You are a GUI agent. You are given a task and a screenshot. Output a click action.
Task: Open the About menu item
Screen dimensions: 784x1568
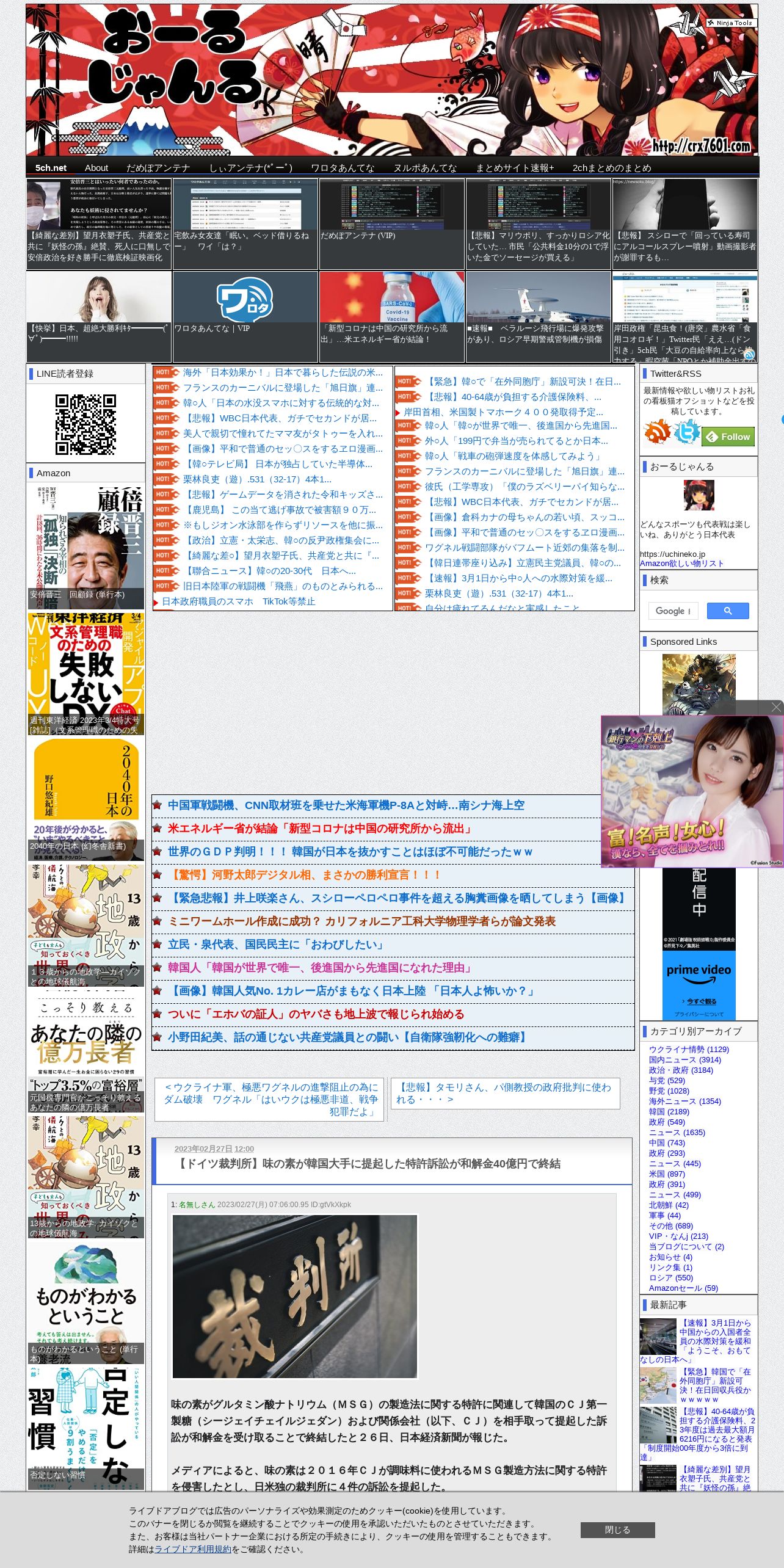pyautogui.click(x=96, y=168)
